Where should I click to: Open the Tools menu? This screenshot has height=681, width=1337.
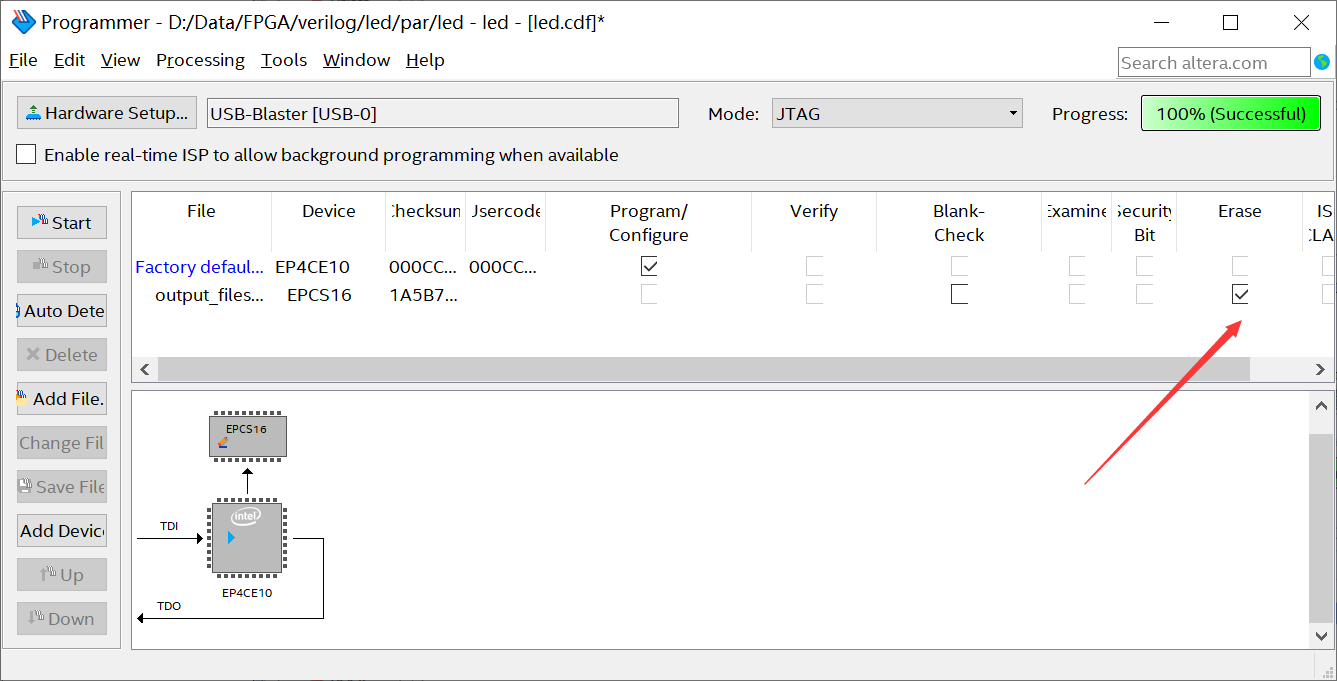tap(284, 60)
